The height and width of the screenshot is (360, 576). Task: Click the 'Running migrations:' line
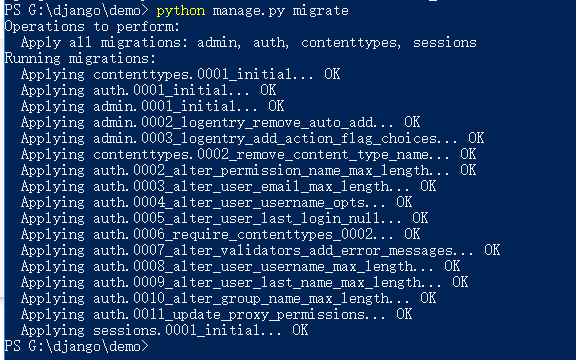80,59
